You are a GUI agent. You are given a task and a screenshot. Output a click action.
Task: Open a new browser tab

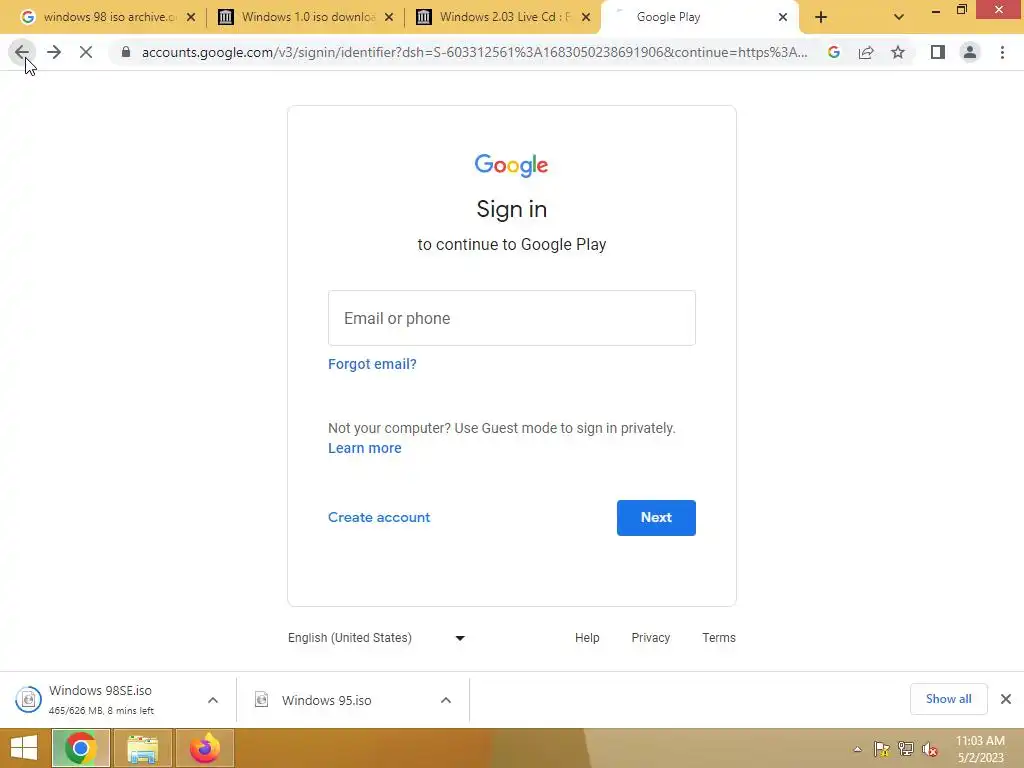[821, 18]
